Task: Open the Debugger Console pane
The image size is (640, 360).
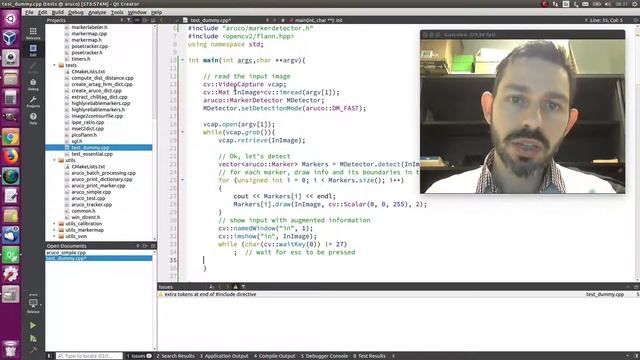Action: pos(324,356)
